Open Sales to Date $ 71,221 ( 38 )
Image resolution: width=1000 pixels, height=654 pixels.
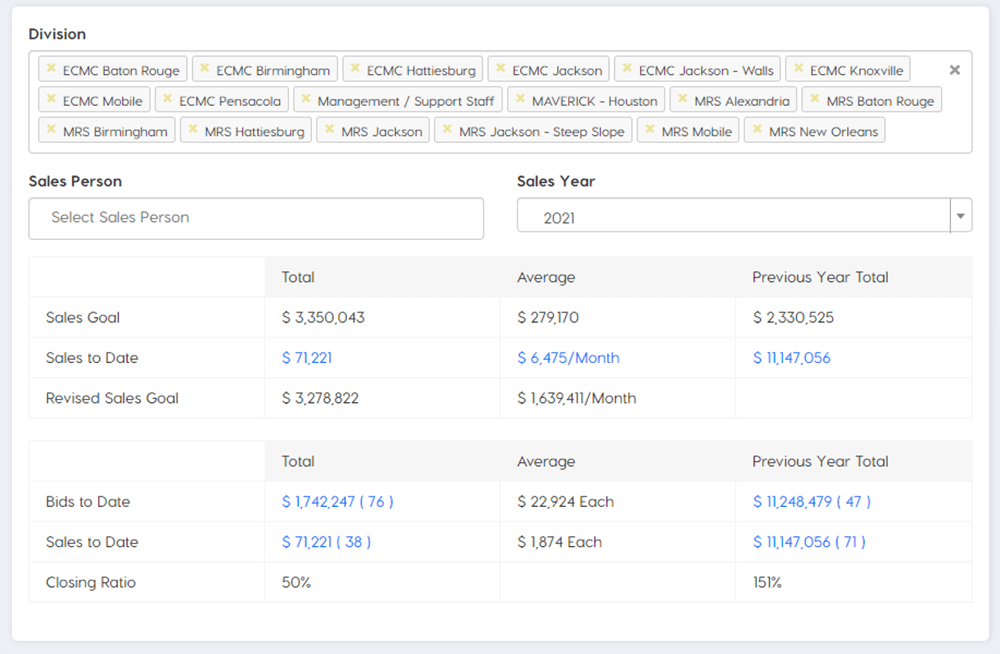(327, 542)
